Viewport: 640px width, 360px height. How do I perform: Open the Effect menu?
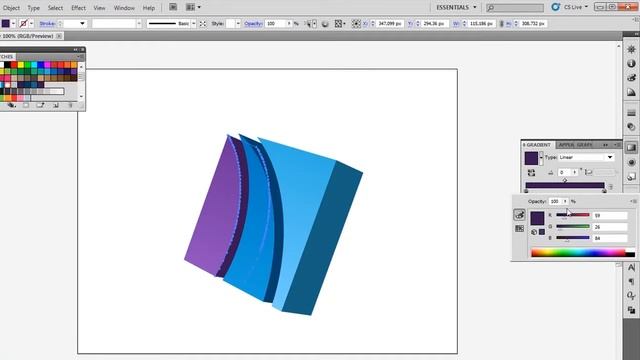pos(78,8)
